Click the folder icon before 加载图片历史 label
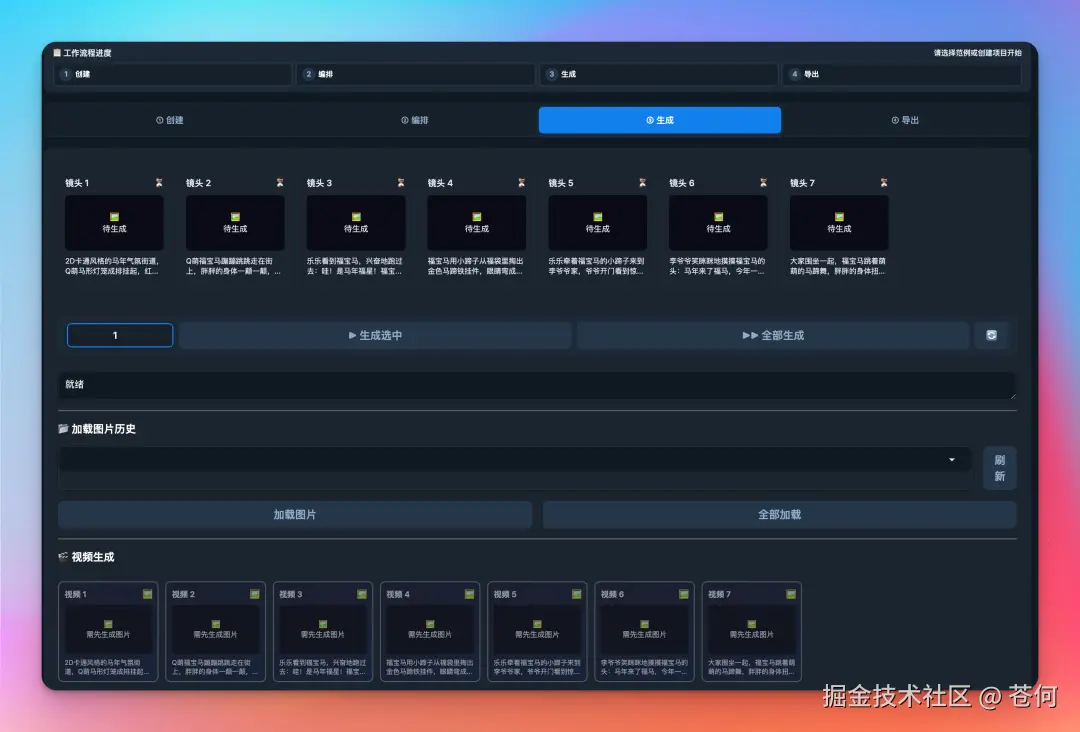 (x=63, y=428)
